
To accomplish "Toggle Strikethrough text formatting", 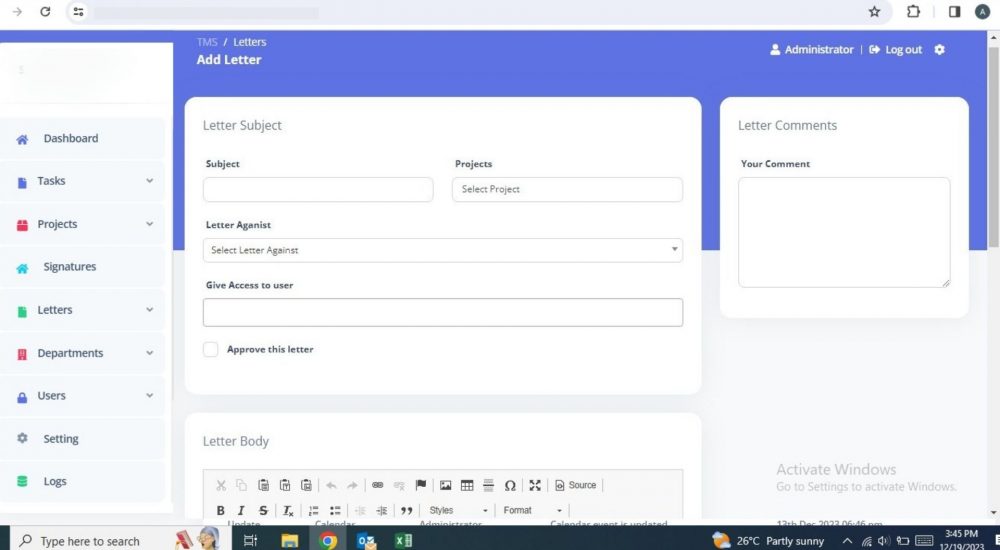I will pyautogui.click(x=263, y=511).
